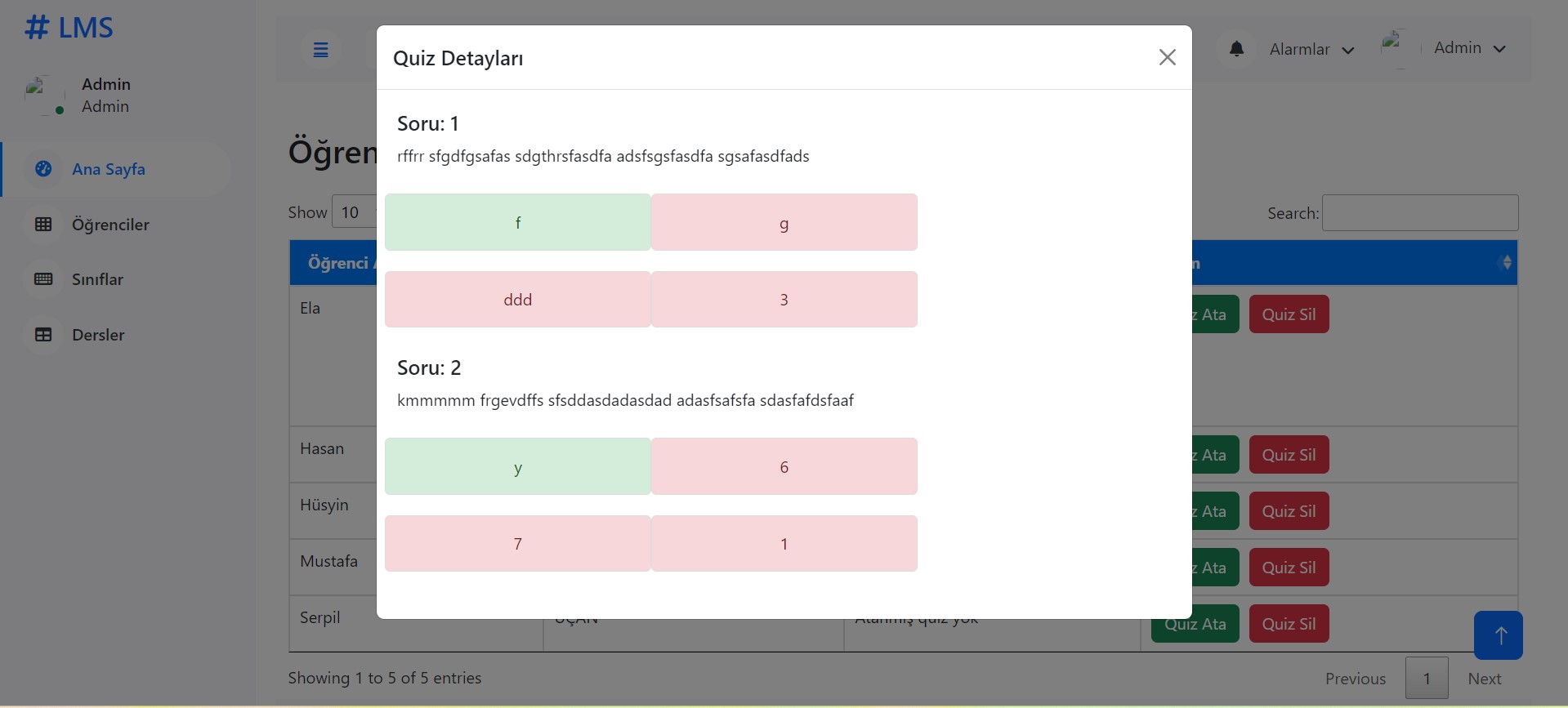This screenshot has height=708, width=1568.
Task: Select answer 'ddd' for Soru 1
Action: [x=517, y=300]
